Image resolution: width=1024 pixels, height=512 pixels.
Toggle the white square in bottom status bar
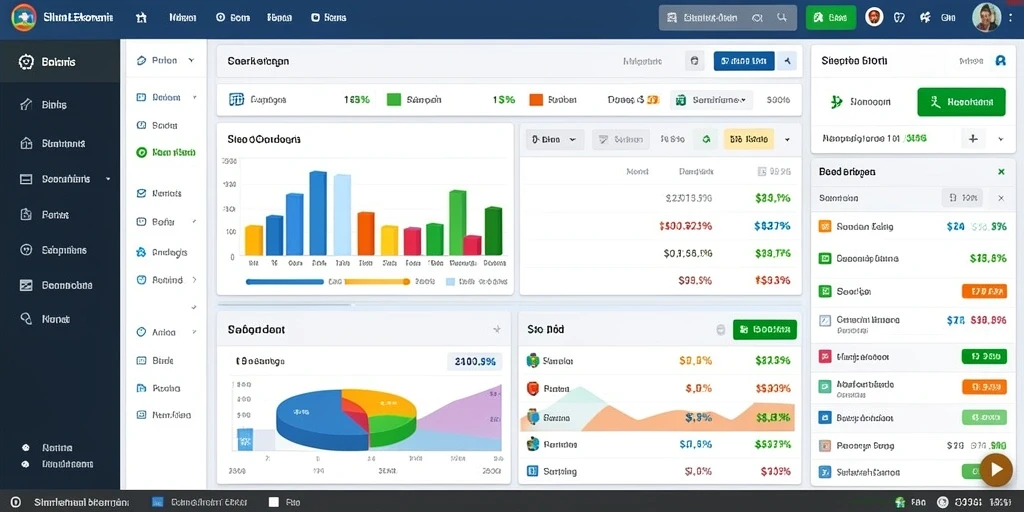274,502
